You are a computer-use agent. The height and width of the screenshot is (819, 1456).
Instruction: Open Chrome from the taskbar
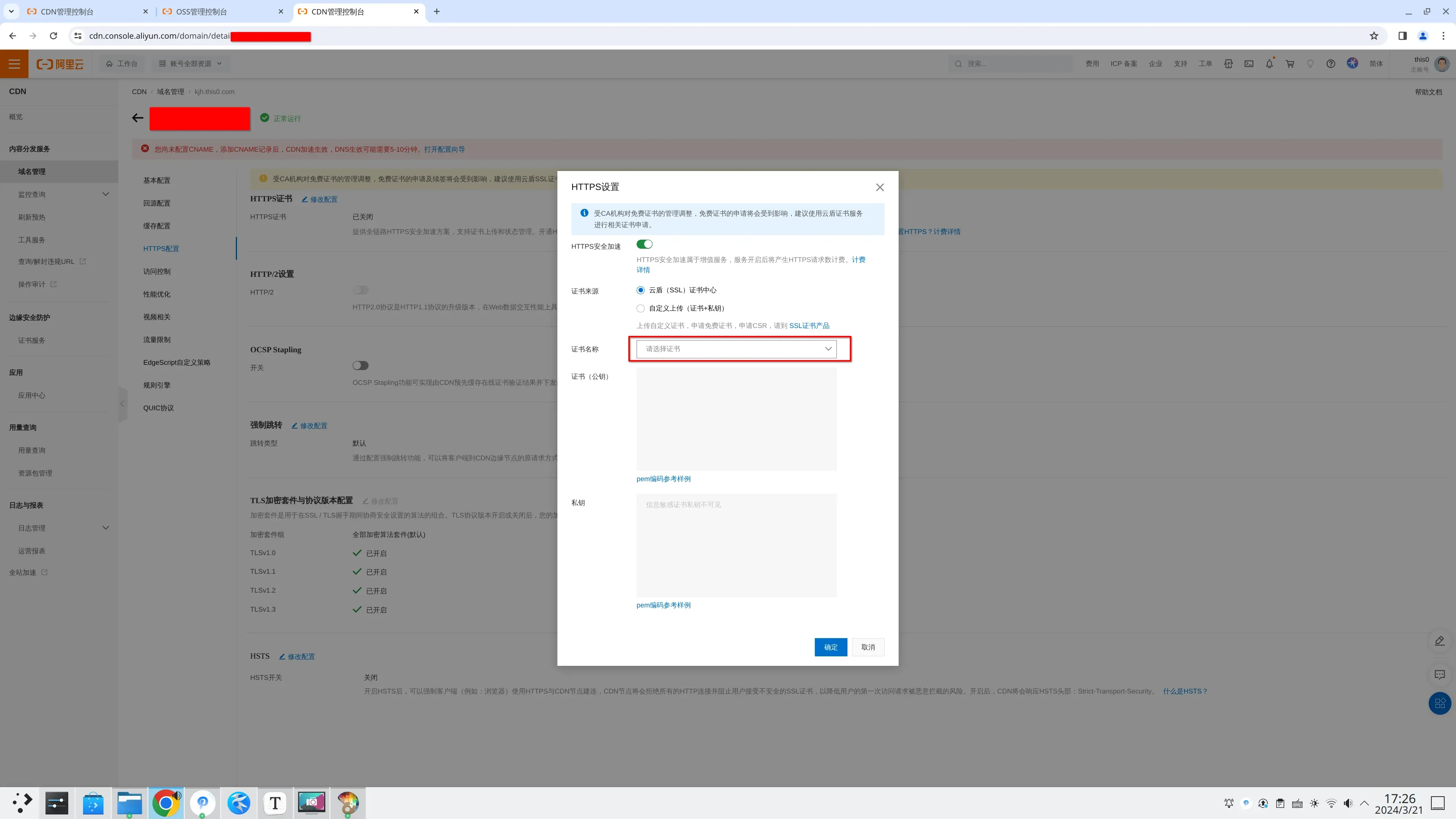pyautogui.click(x=166, y=803)
